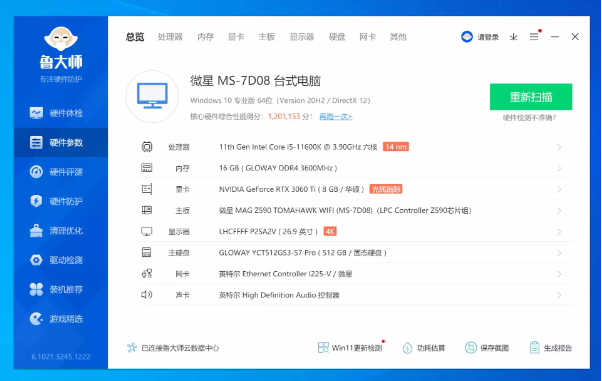The height and width of the screenshot is (381, 602).
Task: Click the cloud data center status icon
Action: [x=132, y=348]
